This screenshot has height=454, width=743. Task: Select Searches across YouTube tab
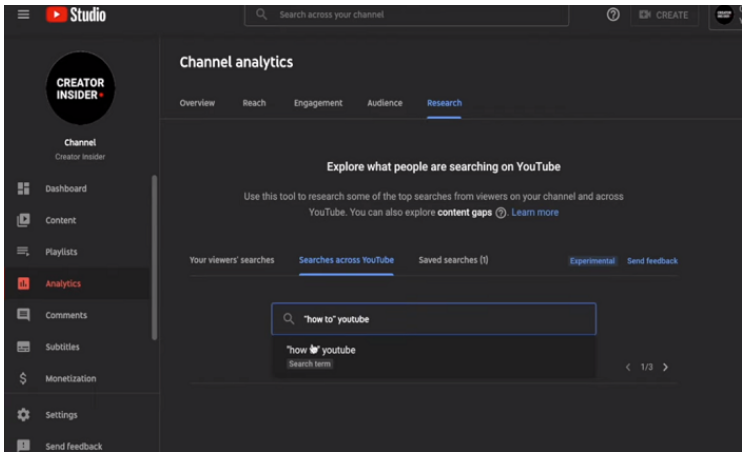[346, 260]
